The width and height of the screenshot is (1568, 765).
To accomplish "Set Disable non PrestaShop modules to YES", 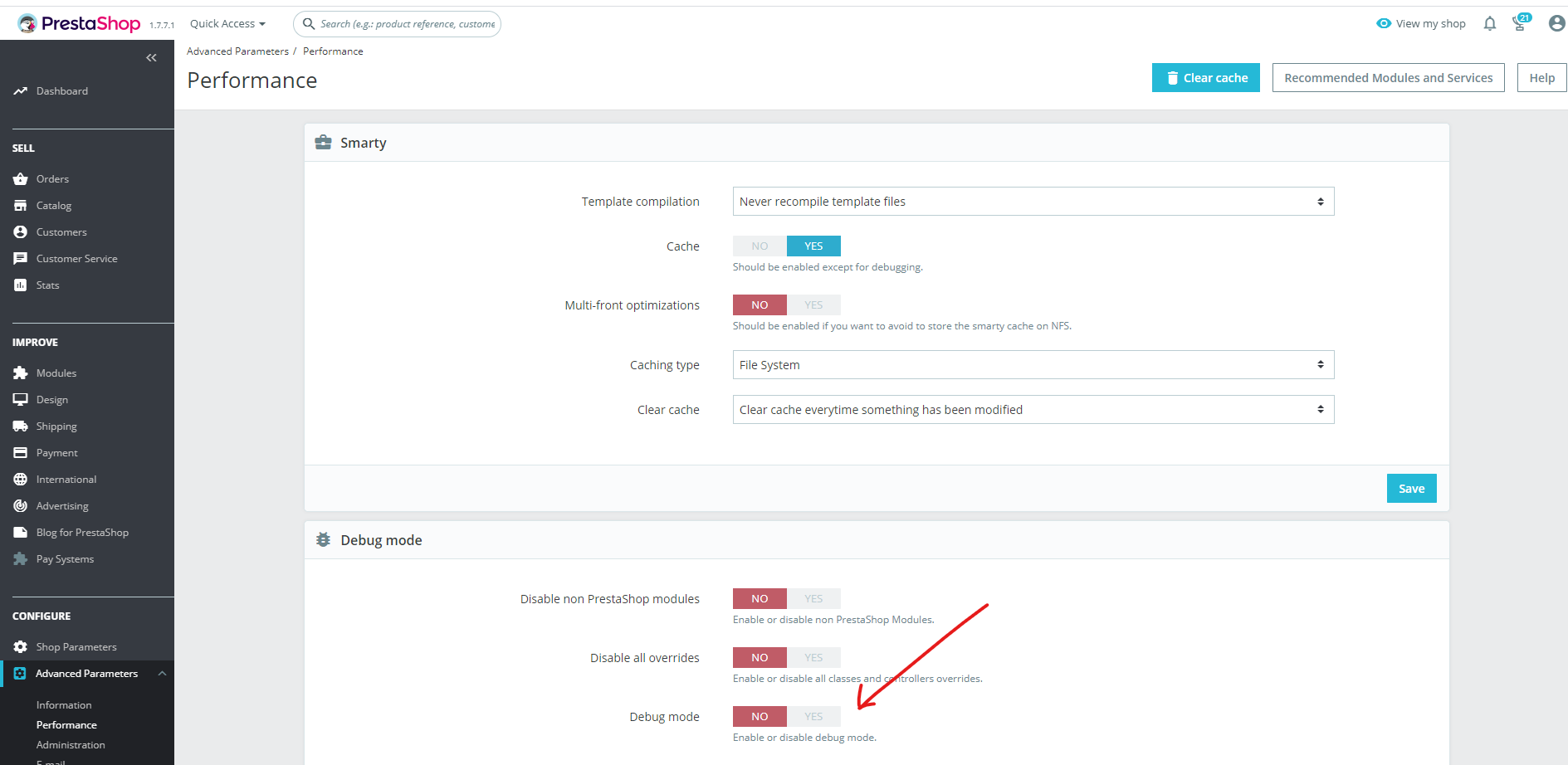I will 813,599.
